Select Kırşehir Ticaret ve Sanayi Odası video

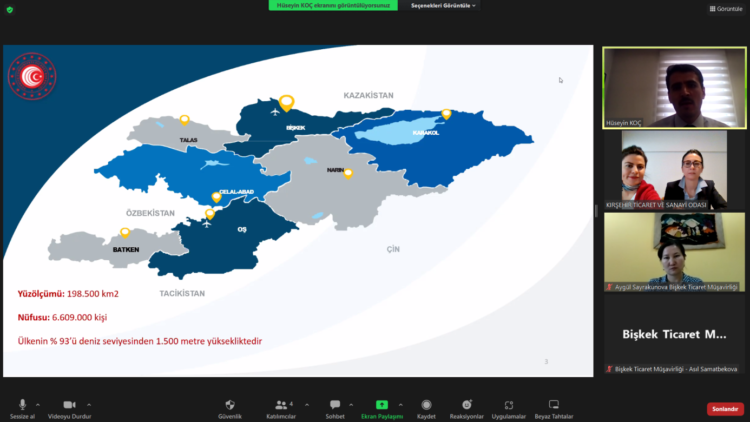(674, 170)
